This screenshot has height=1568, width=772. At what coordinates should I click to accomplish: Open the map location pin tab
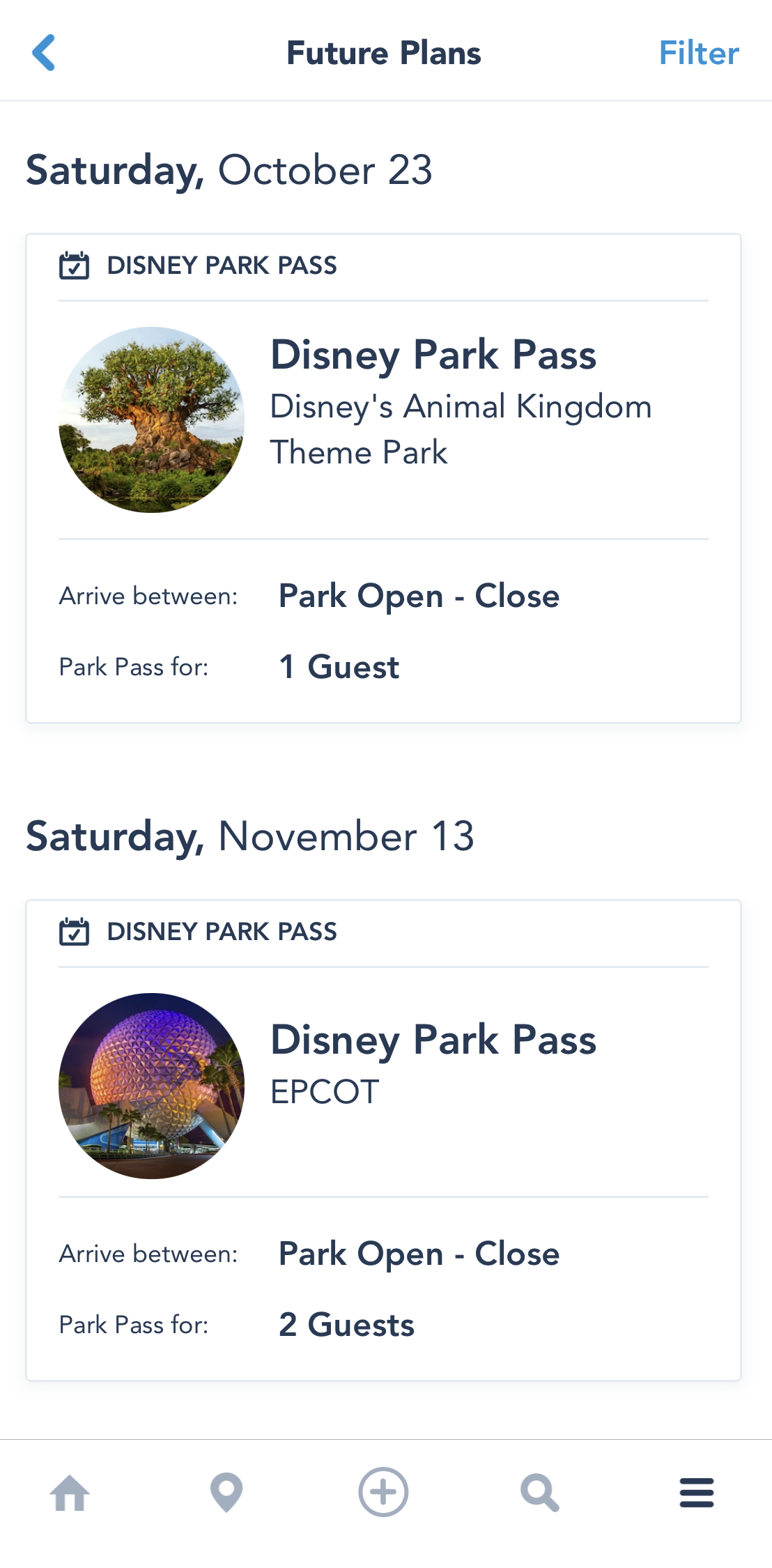226,1493
